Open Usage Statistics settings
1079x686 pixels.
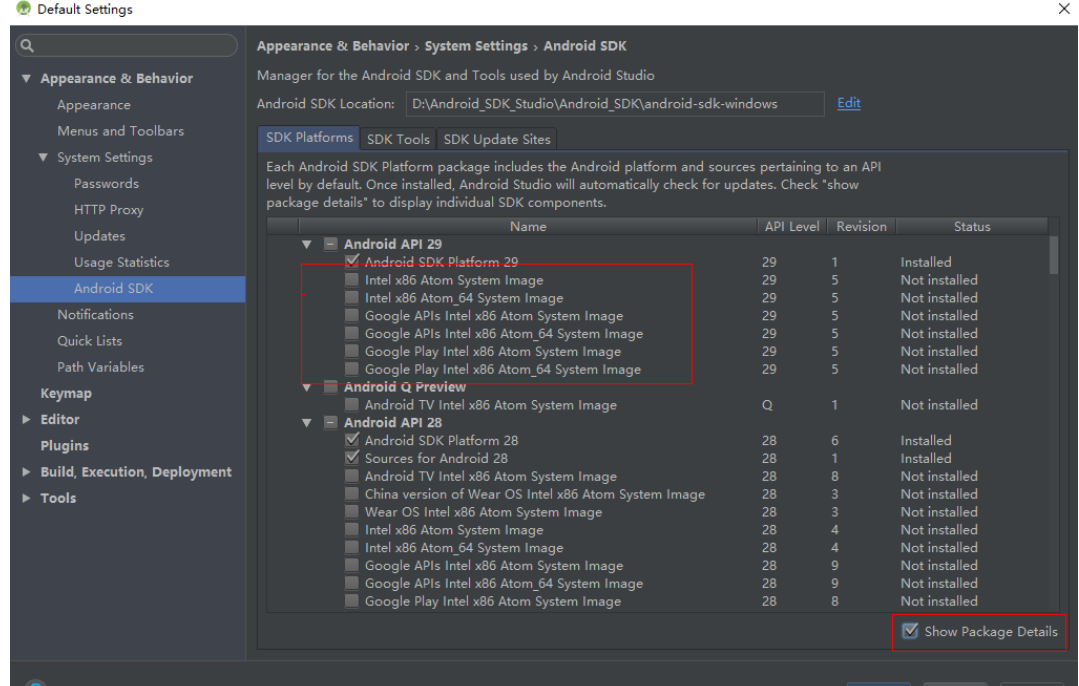coord(121,262)
